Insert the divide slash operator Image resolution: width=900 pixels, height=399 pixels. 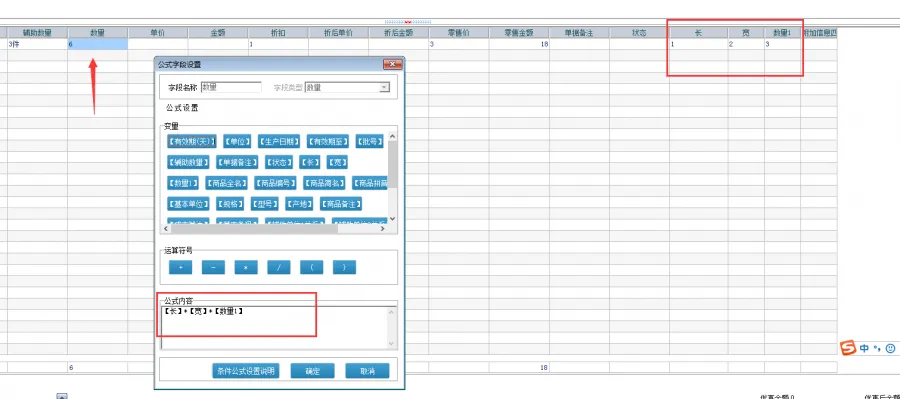click(x=278, y=268)
